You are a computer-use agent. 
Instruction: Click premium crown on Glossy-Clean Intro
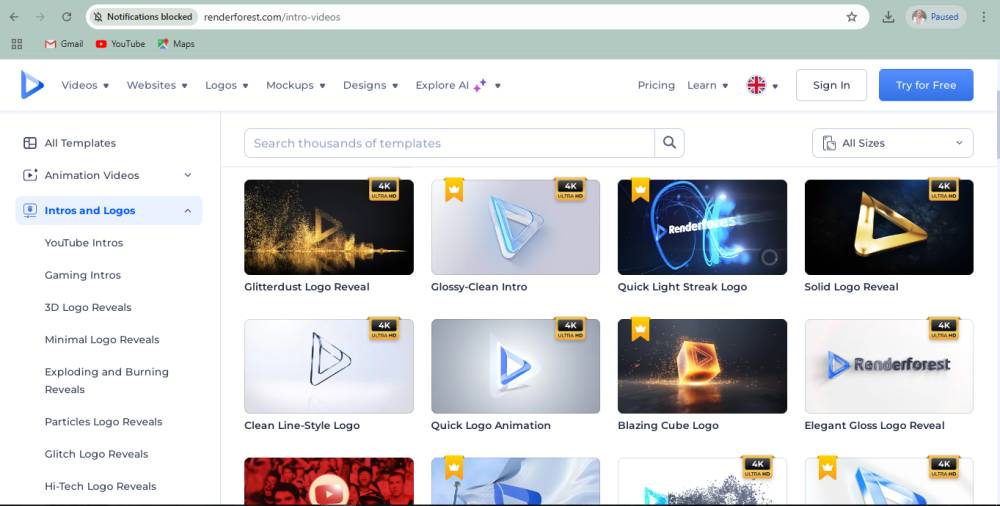[453, 190]
